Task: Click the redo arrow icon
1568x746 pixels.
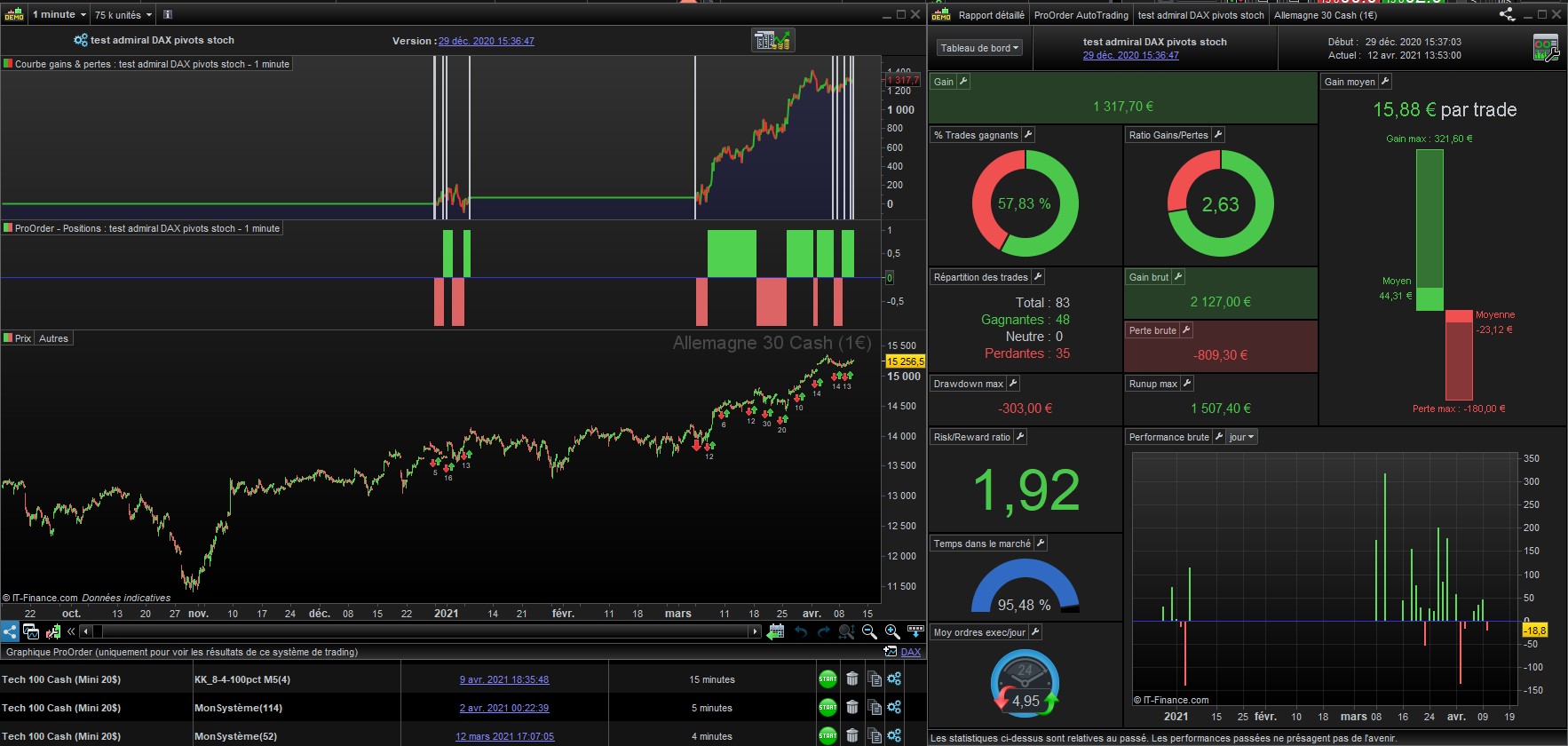Action: point(824,631)
